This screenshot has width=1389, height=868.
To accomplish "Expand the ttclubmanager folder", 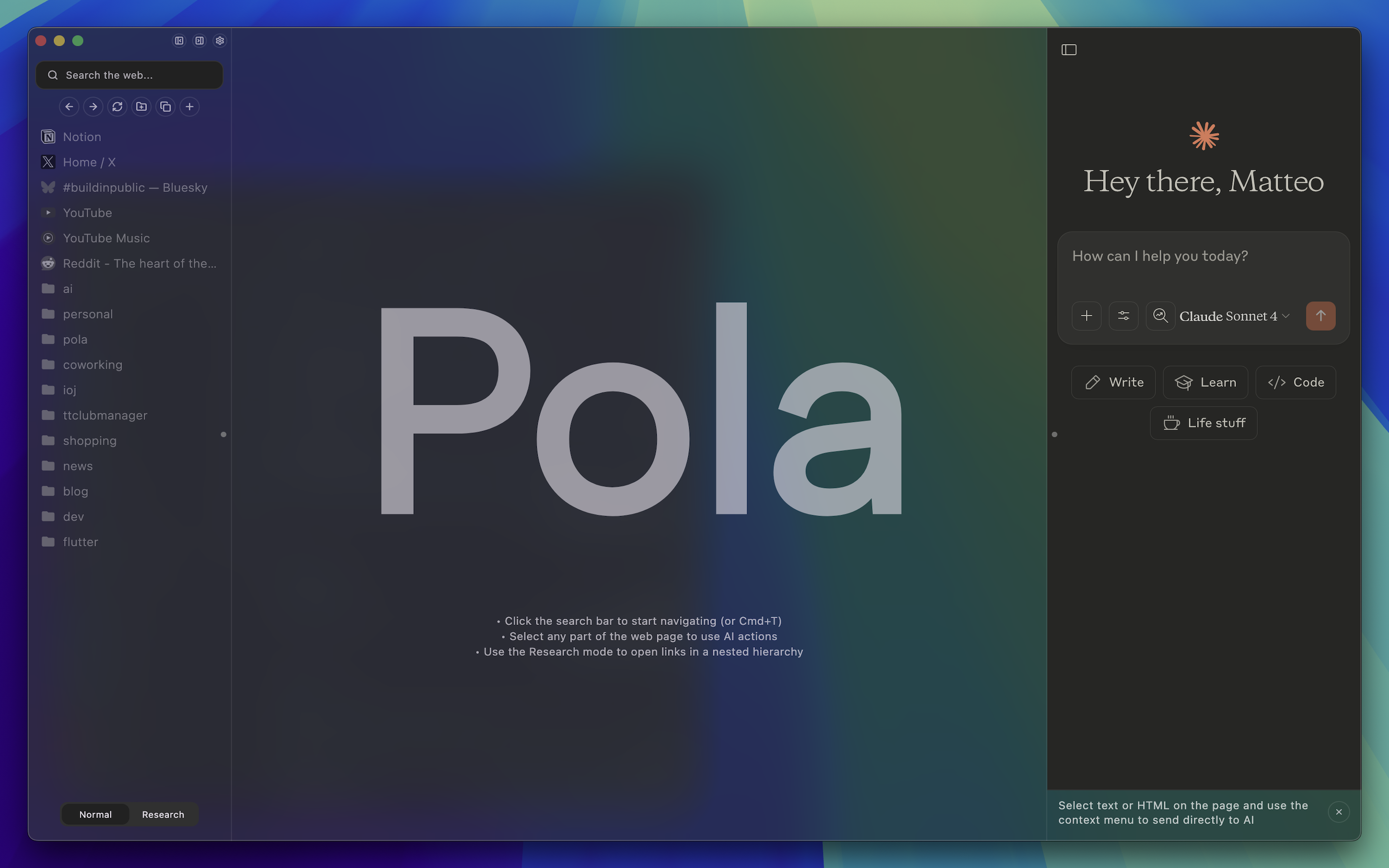I will tap(105, 415).
